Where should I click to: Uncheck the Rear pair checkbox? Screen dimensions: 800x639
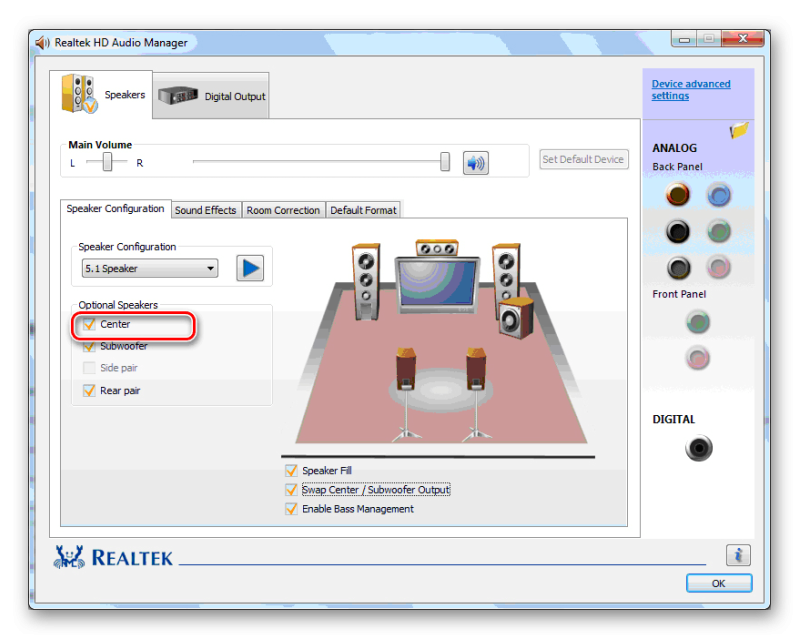tap(89, 390)
